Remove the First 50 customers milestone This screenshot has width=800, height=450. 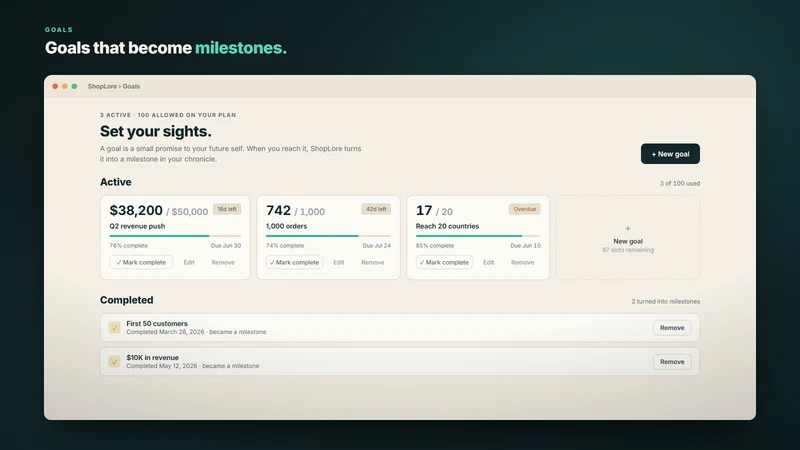click(672, 328)
